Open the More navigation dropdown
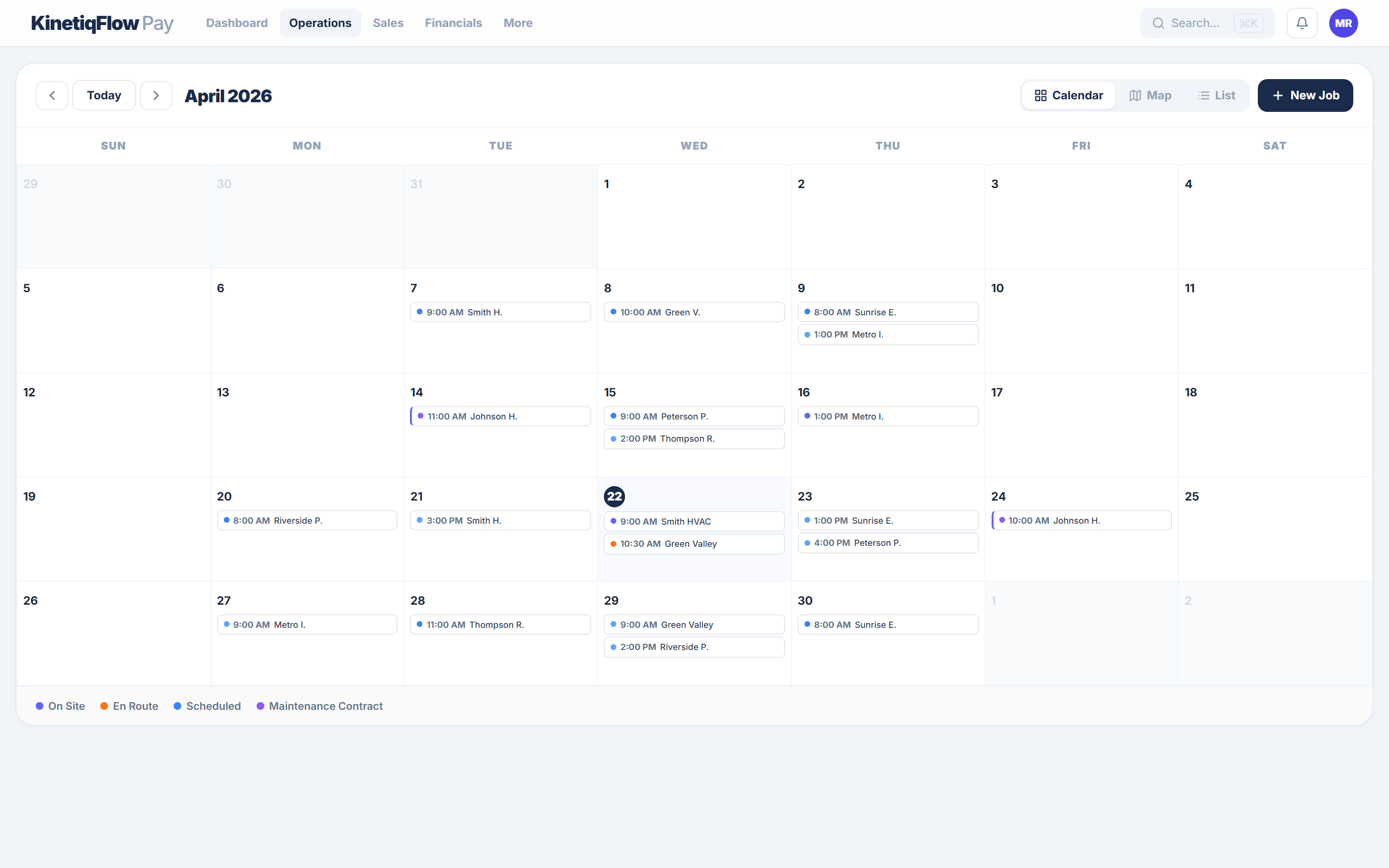Screen dimensions: 1389x868 coord(517,23)
